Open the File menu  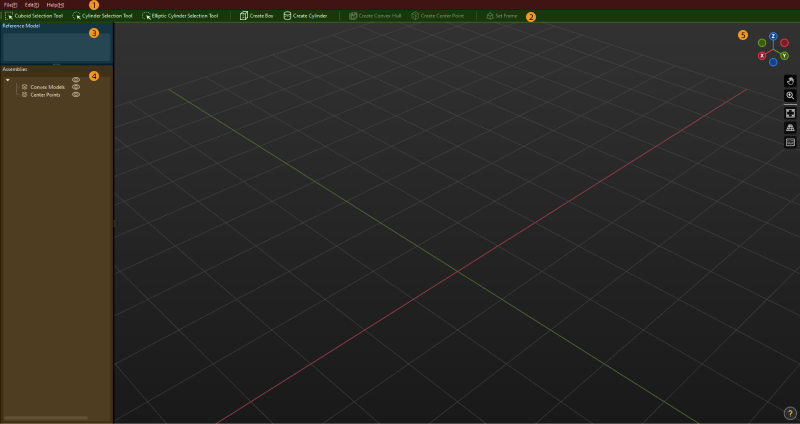[x=10, y=5]
